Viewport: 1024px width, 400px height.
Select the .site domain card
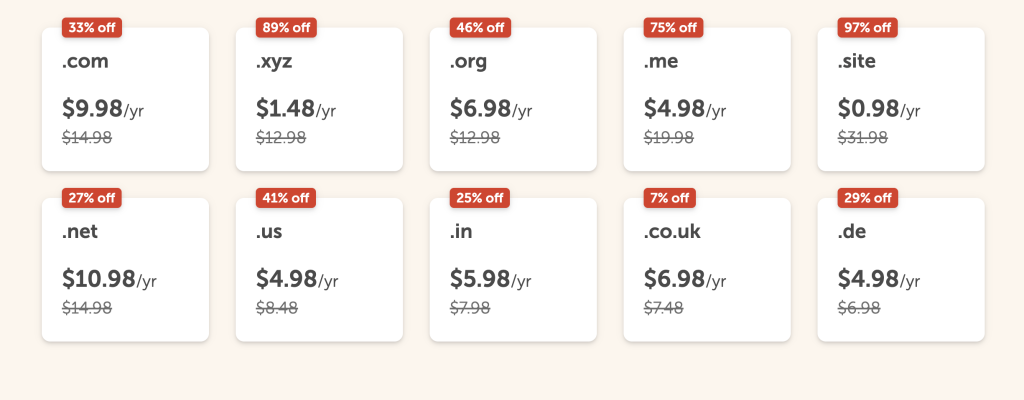pyautogui.click(x=901, y=99)
